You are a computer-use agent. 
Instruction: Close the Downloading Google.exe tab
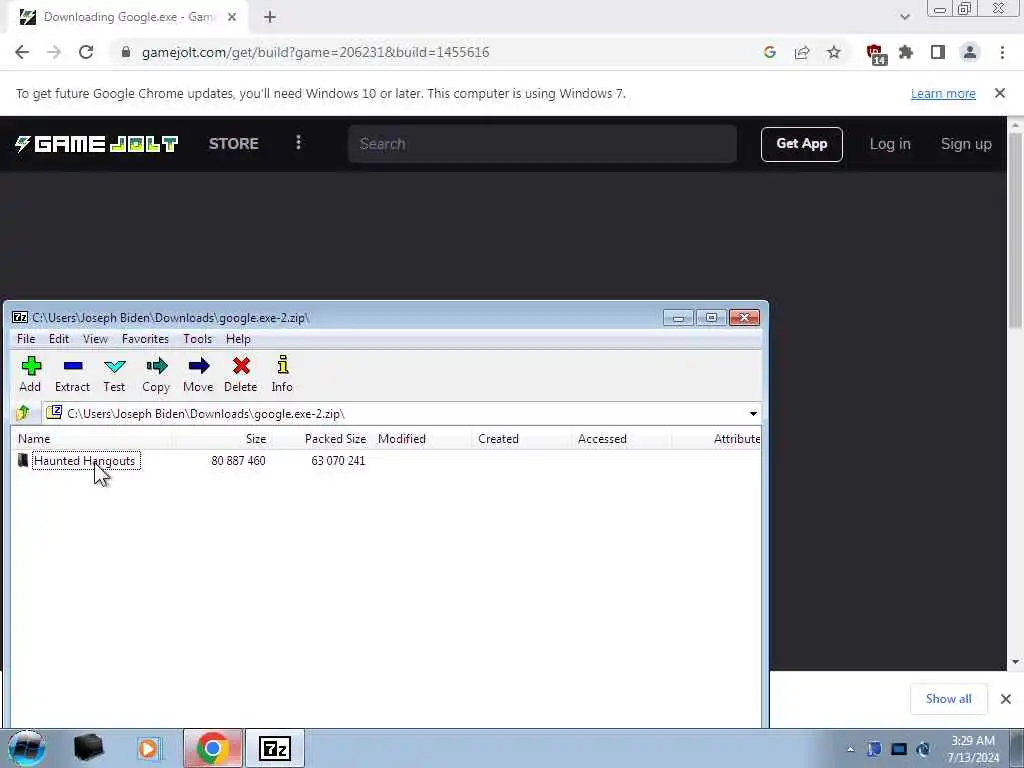pyautogui.click(x=232, y=17)
